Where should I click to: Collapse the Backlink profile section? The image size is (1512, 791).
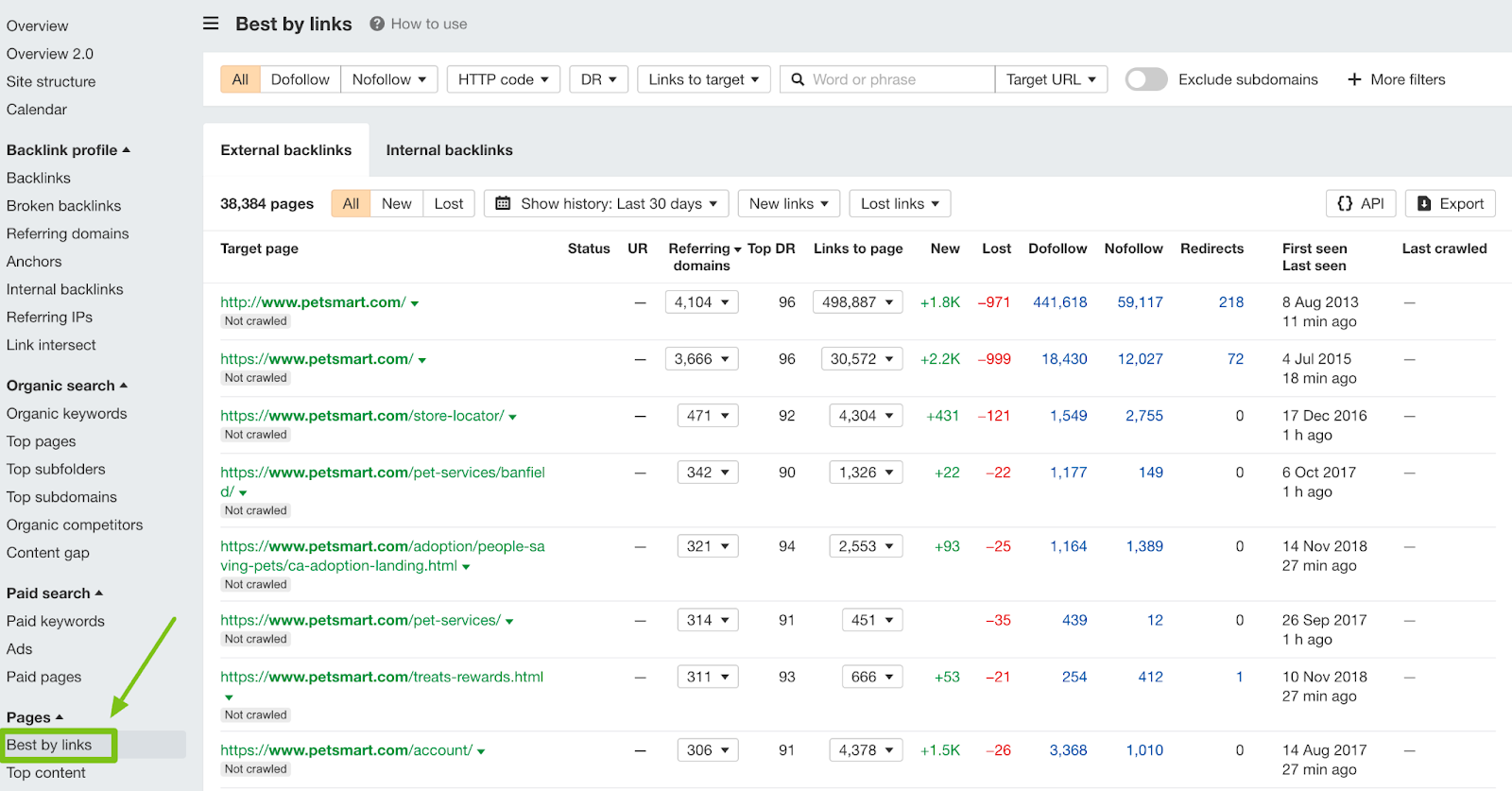coord(68,149)
